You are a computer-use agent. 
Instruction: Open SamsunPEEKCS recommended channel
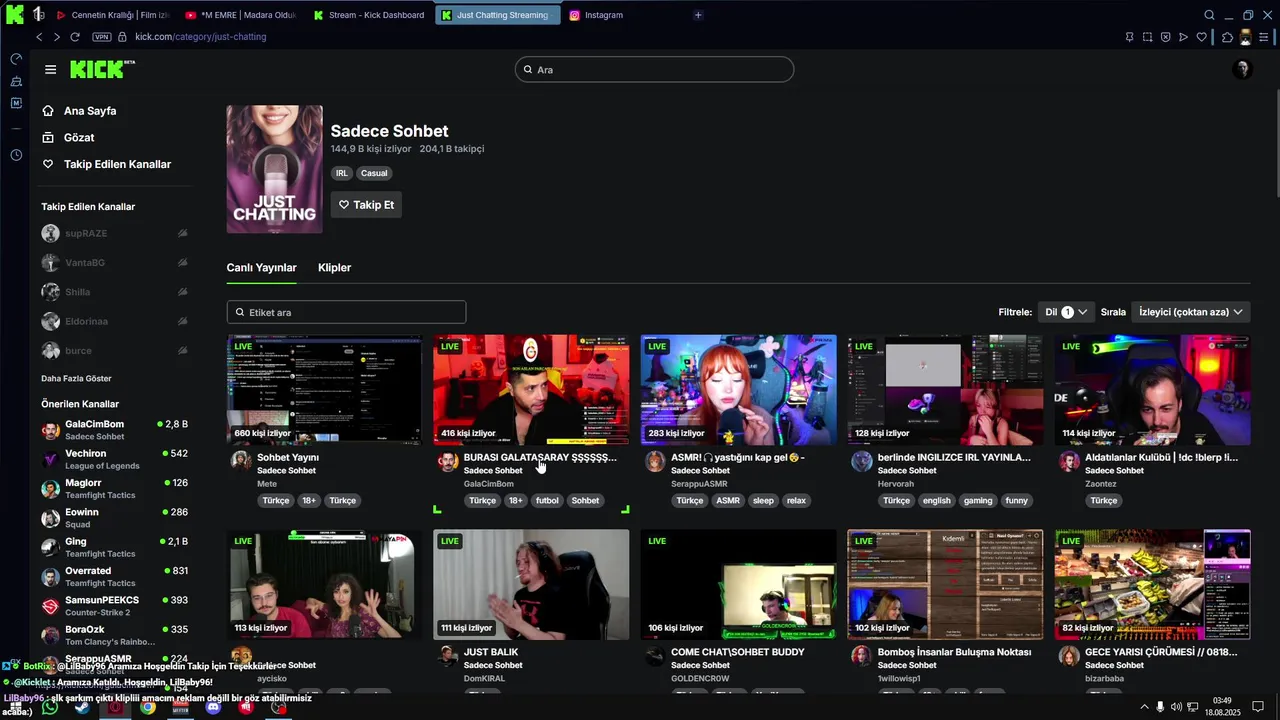[x=114, y=605]
